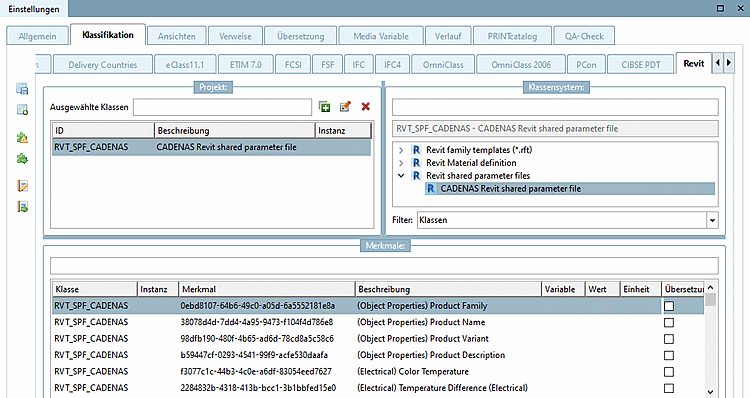Tick the Product Family translation checkbox
Image resolution: width=750 pixels, height=398 pixels.
coord(669,306)
